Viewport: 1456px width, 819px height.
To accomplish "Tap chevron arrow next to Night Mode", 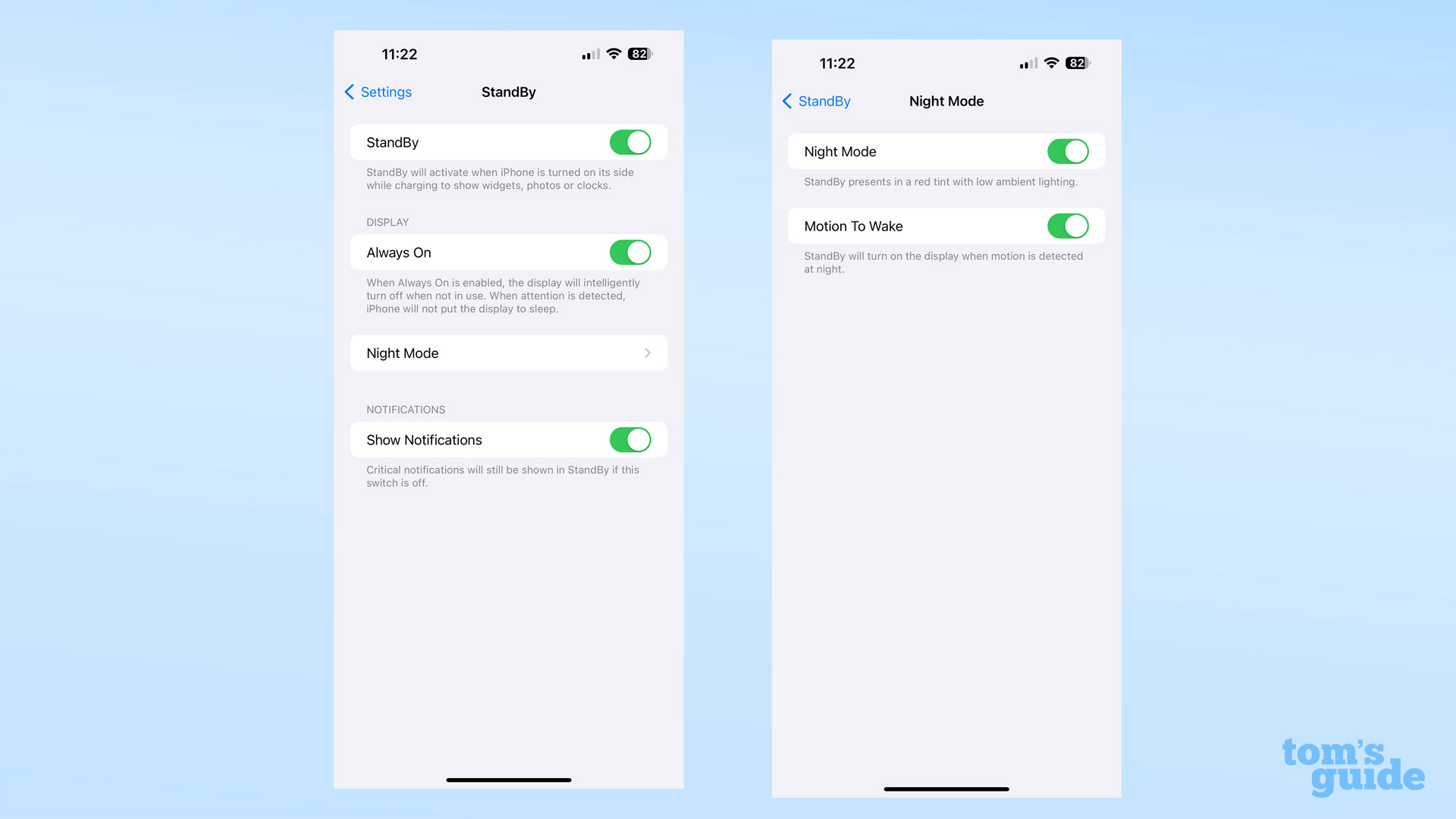I will [x=649, y=352].
